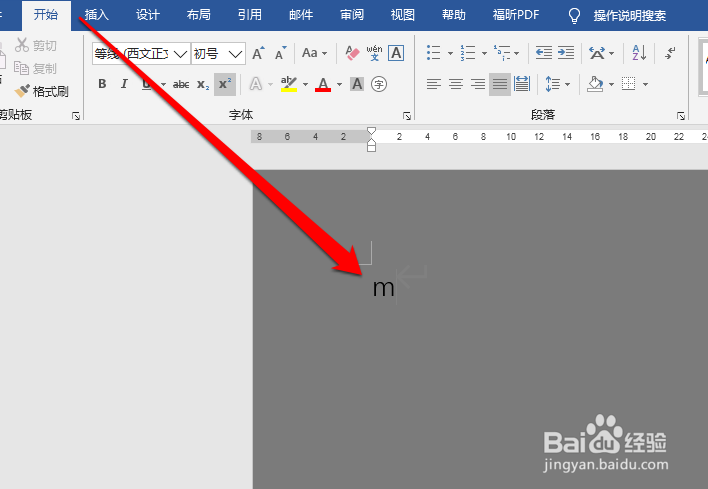Apply character shading
The height and width of the screenshot is (489, 708).
pyautogui.click(x=357, y=84)
